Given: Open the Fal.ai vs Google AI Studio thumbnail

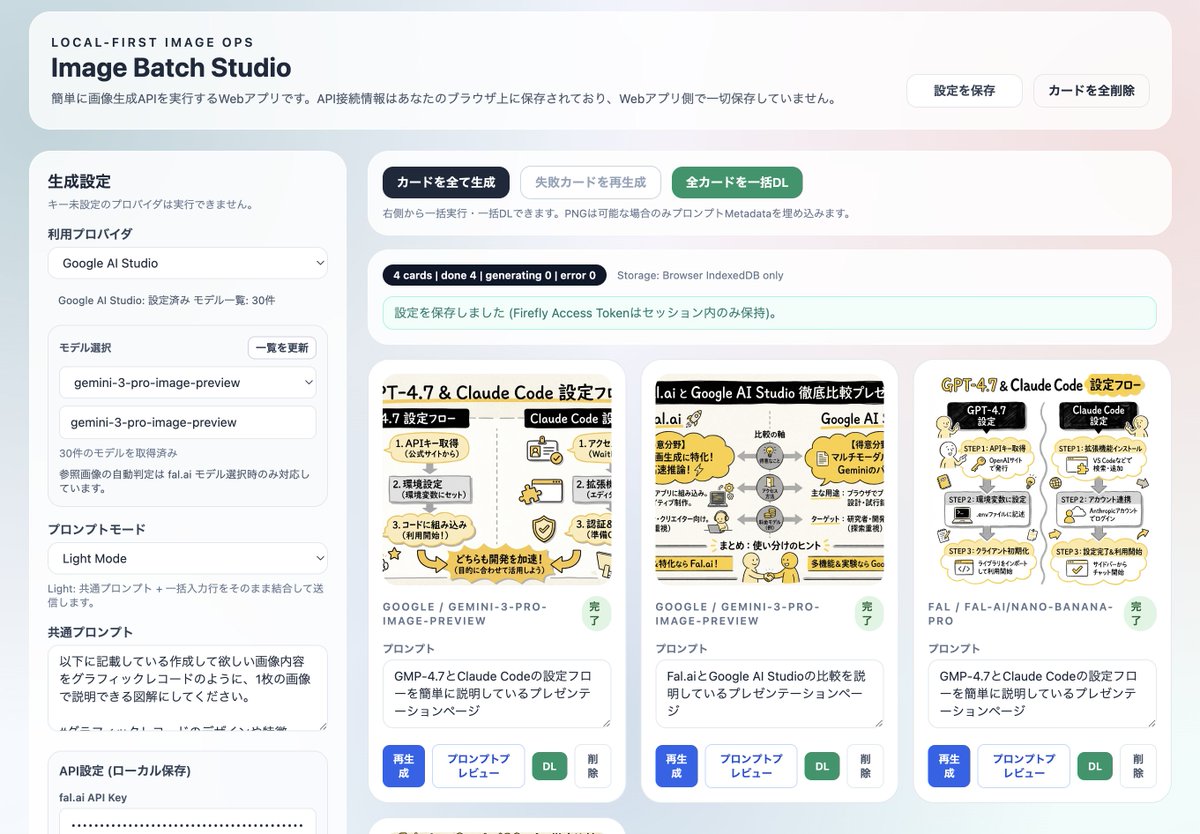Looking at the screenshot, I should [x=769, y=478].
